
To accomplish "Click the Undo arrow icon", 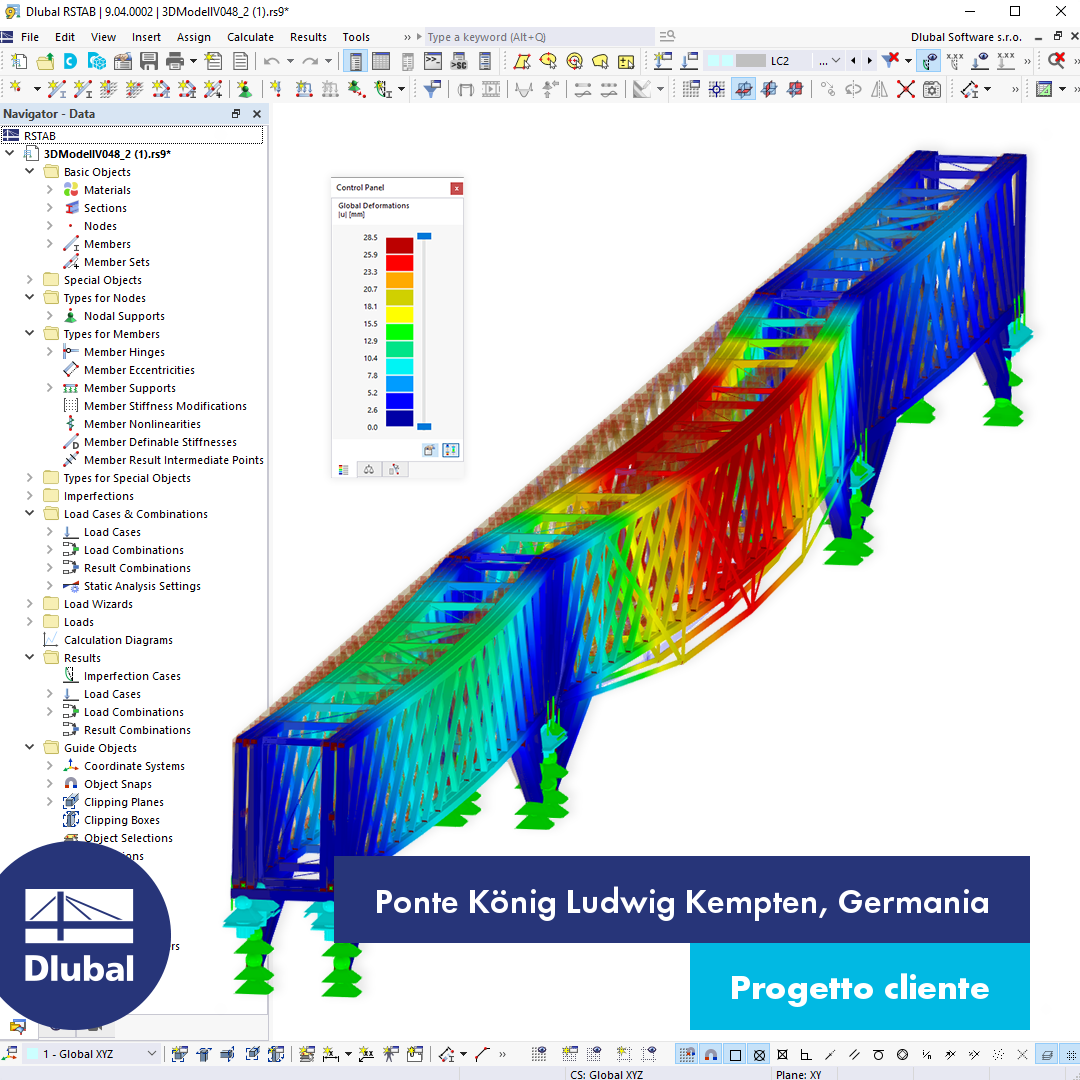I will pos(271,61).
